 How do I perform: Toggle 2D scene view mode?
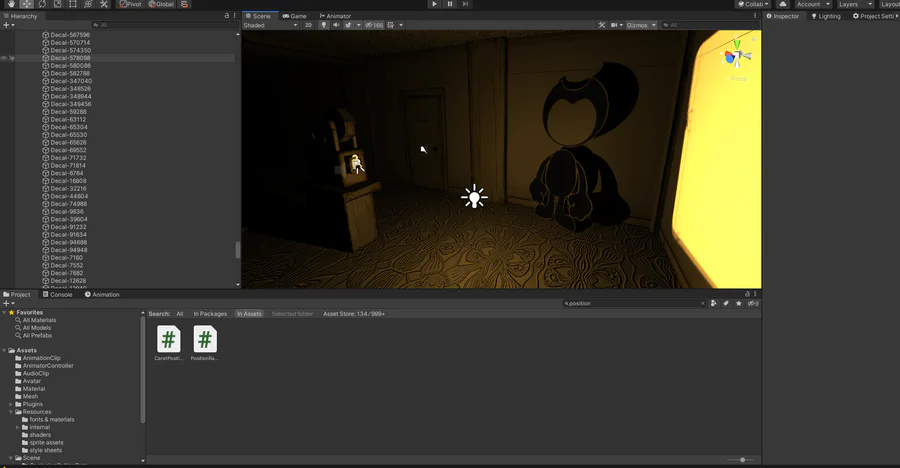pos(308,25)
